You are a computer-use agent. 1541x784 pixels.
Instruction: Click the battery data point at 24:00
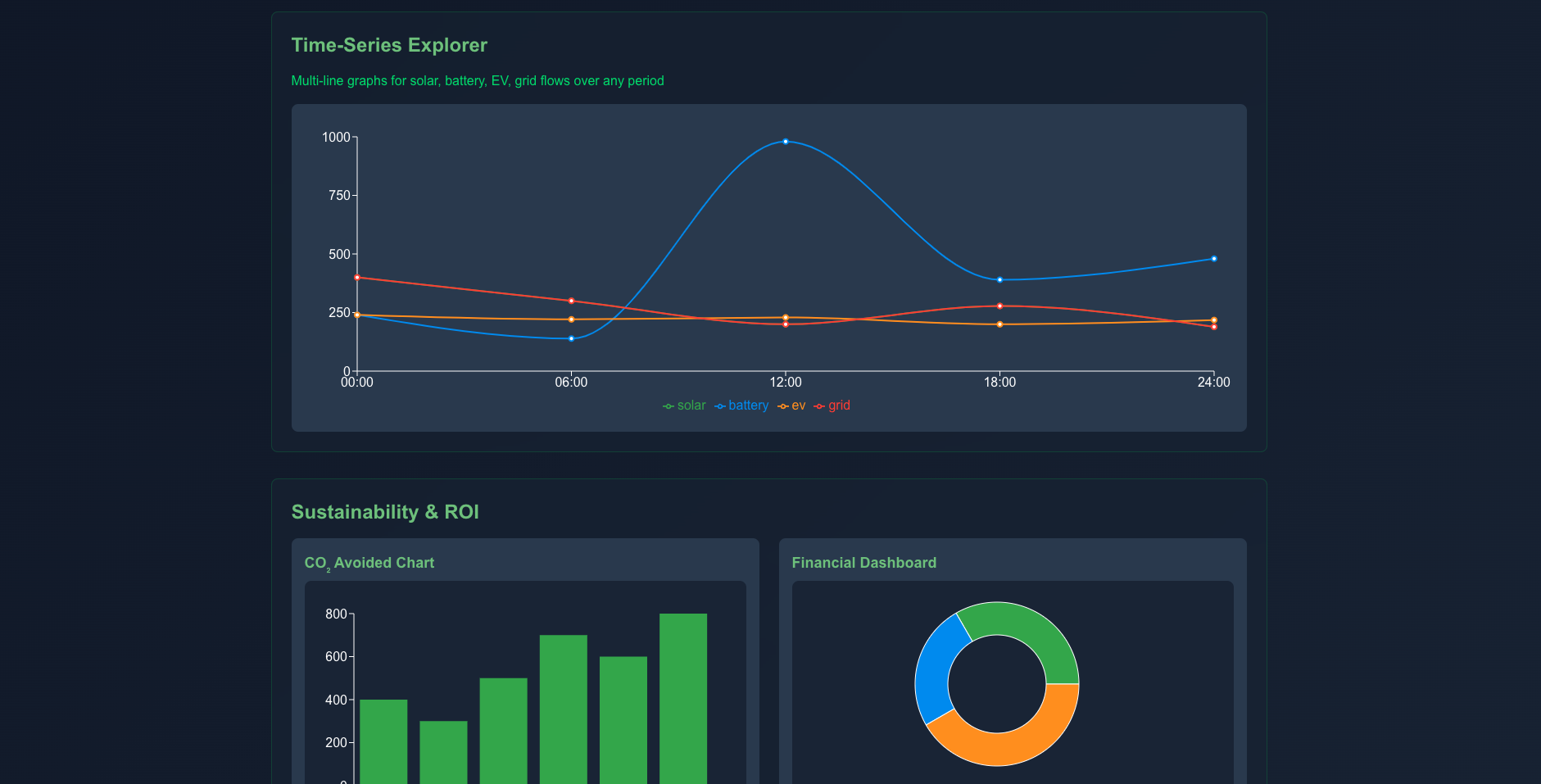coord(1214,258)
